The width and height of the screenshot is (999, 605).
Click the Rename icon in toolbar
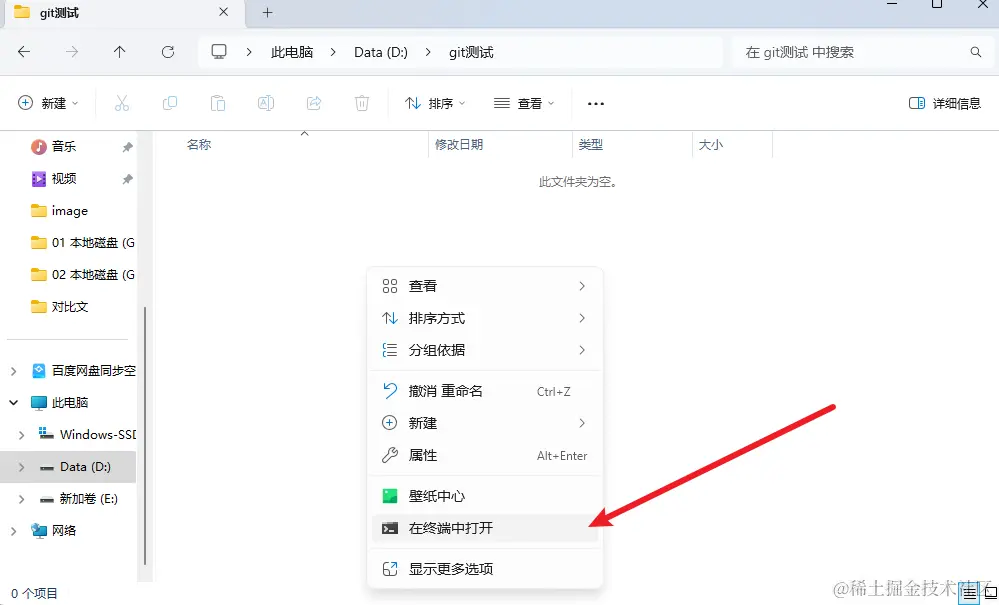266,103
